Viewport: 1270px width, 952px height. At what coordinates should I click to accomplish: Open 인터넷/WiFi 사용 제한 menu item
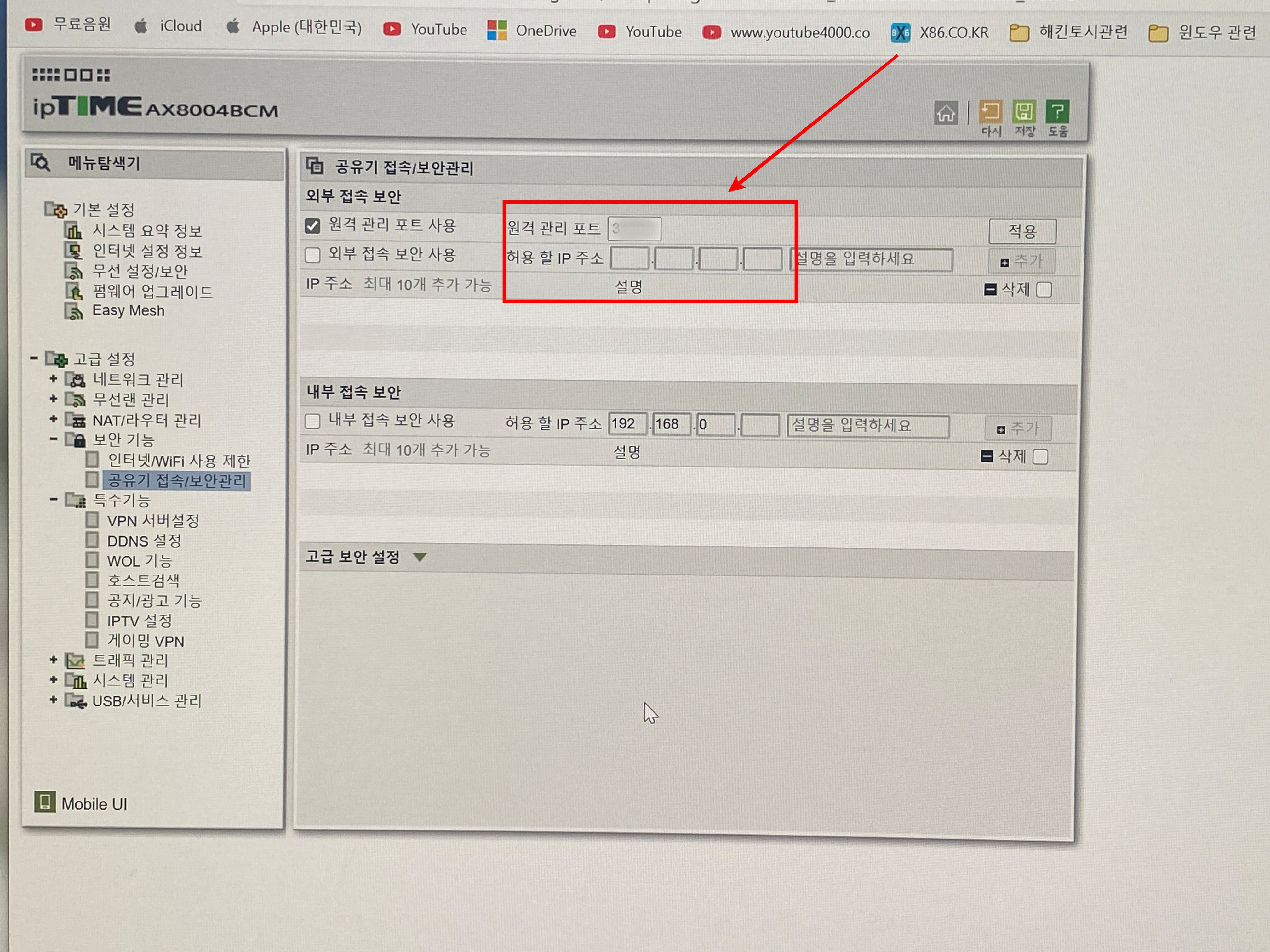[179, 460]
